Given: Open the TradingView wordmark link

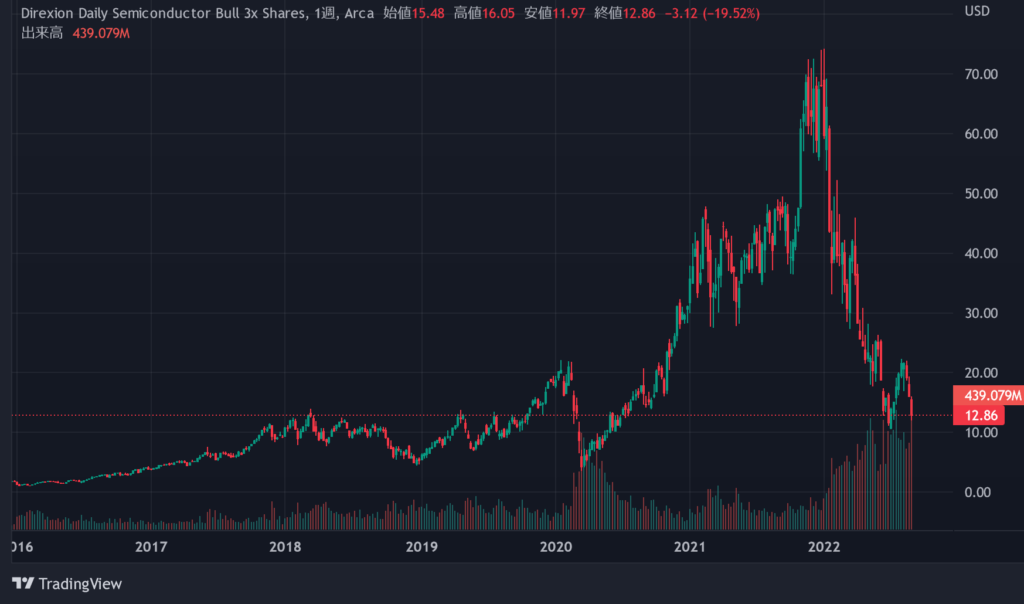Looking at the screenshot, I should 80,584.
